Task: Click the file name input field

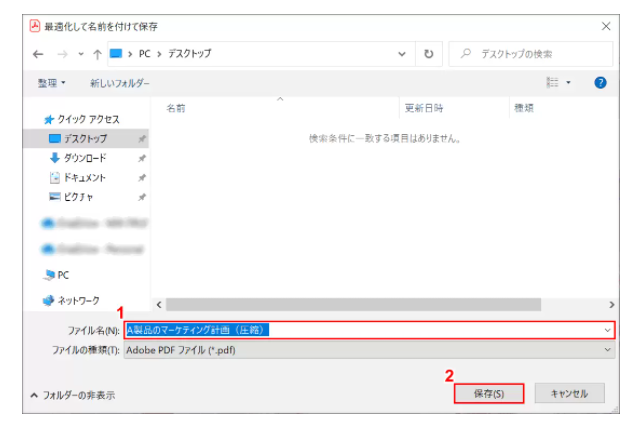Action: click(x=400, y=330)
